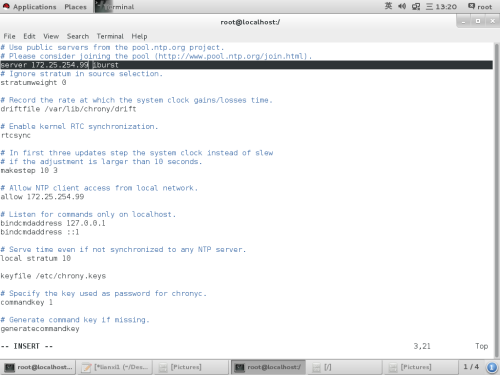Click the 'local stratum 10' line
Screen dimensions: 500x375
pos(35,258)
